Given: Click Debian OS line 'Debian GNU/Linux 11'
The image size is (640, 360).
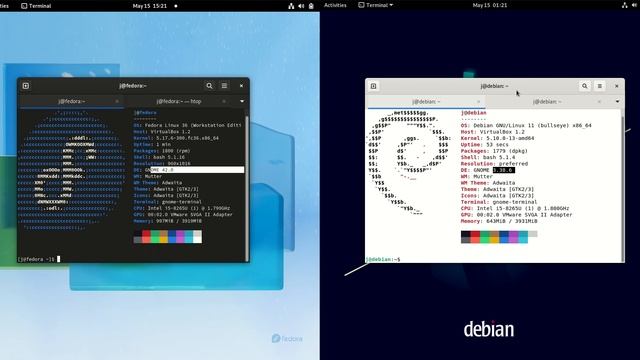Looking at the screenshot, I should [x=526, y=126].
